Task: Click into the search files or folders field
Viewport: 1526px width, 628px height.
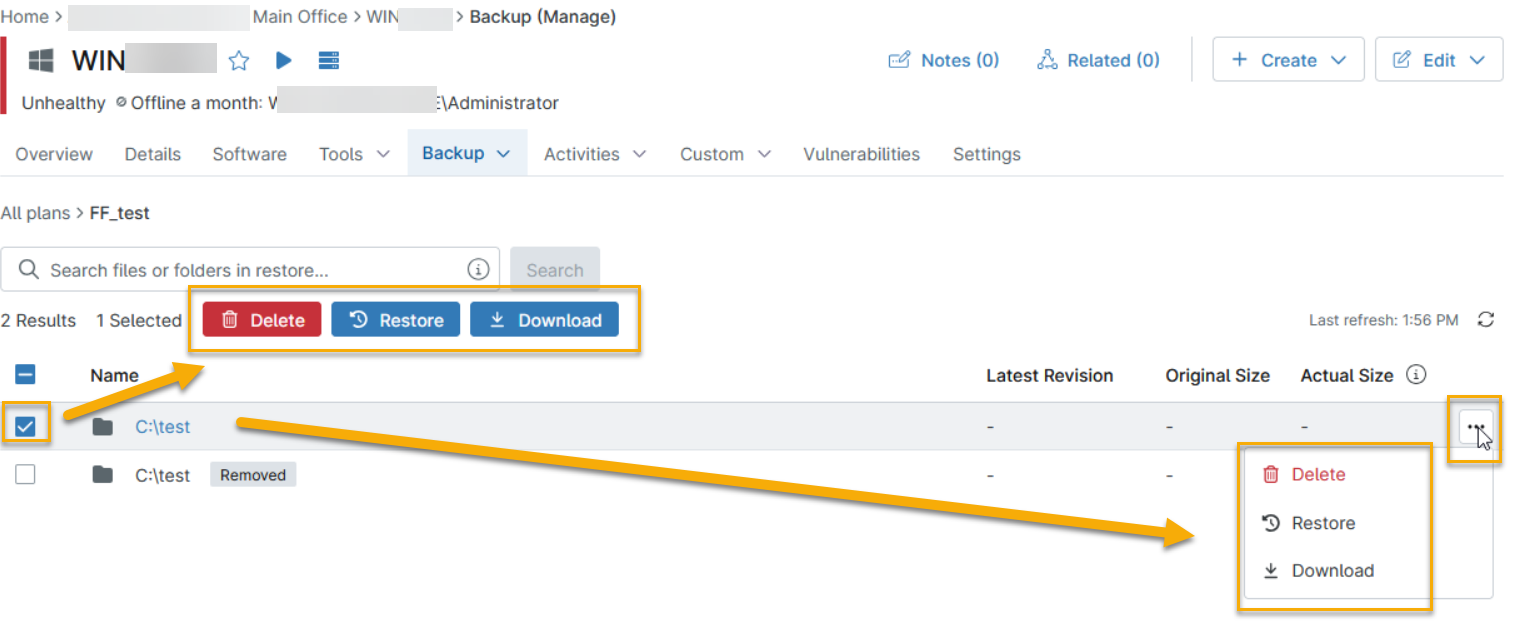Action: tap(250, 270)
